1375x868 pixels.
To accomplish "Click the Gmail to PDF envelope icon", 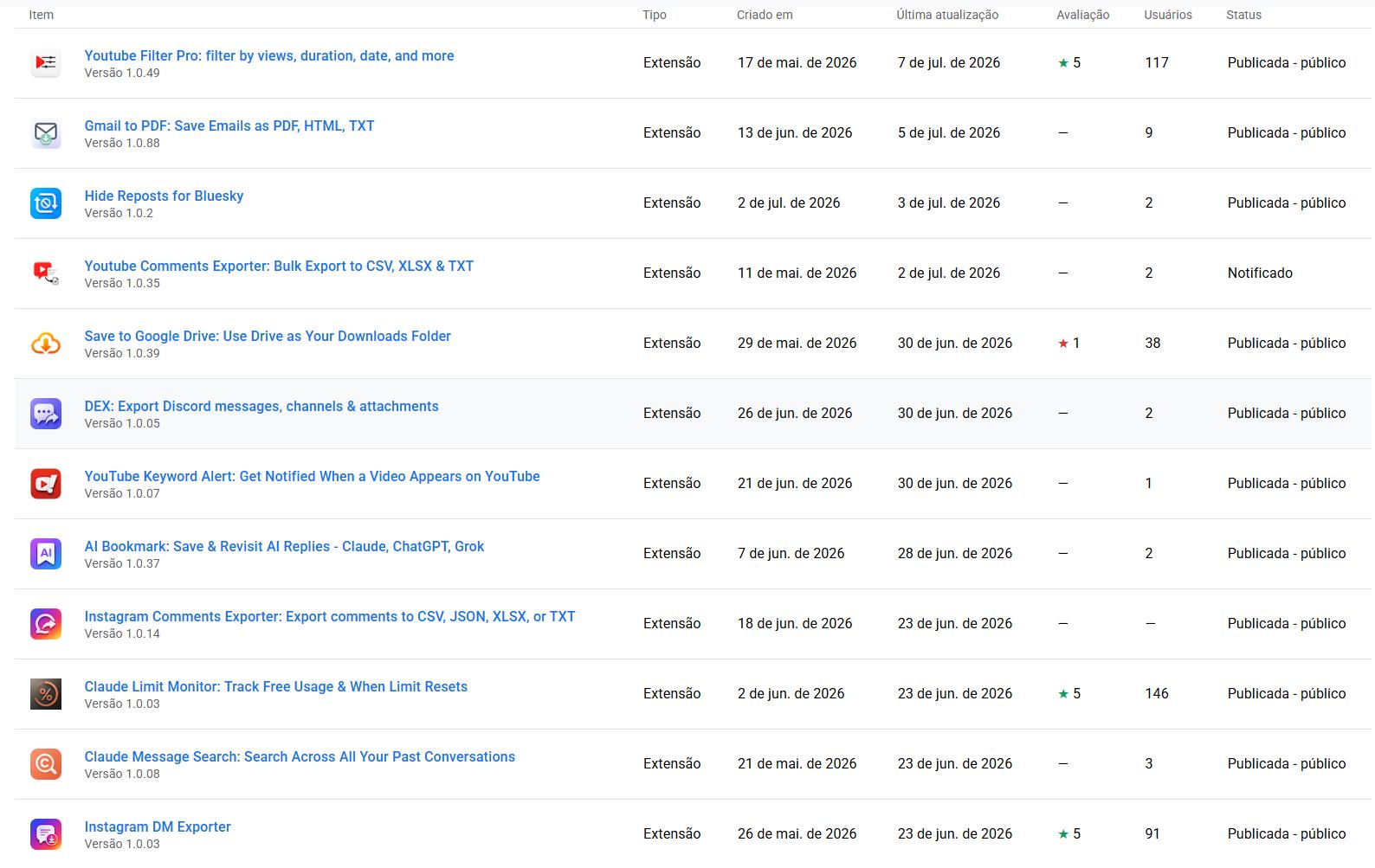I will [46, 133].
